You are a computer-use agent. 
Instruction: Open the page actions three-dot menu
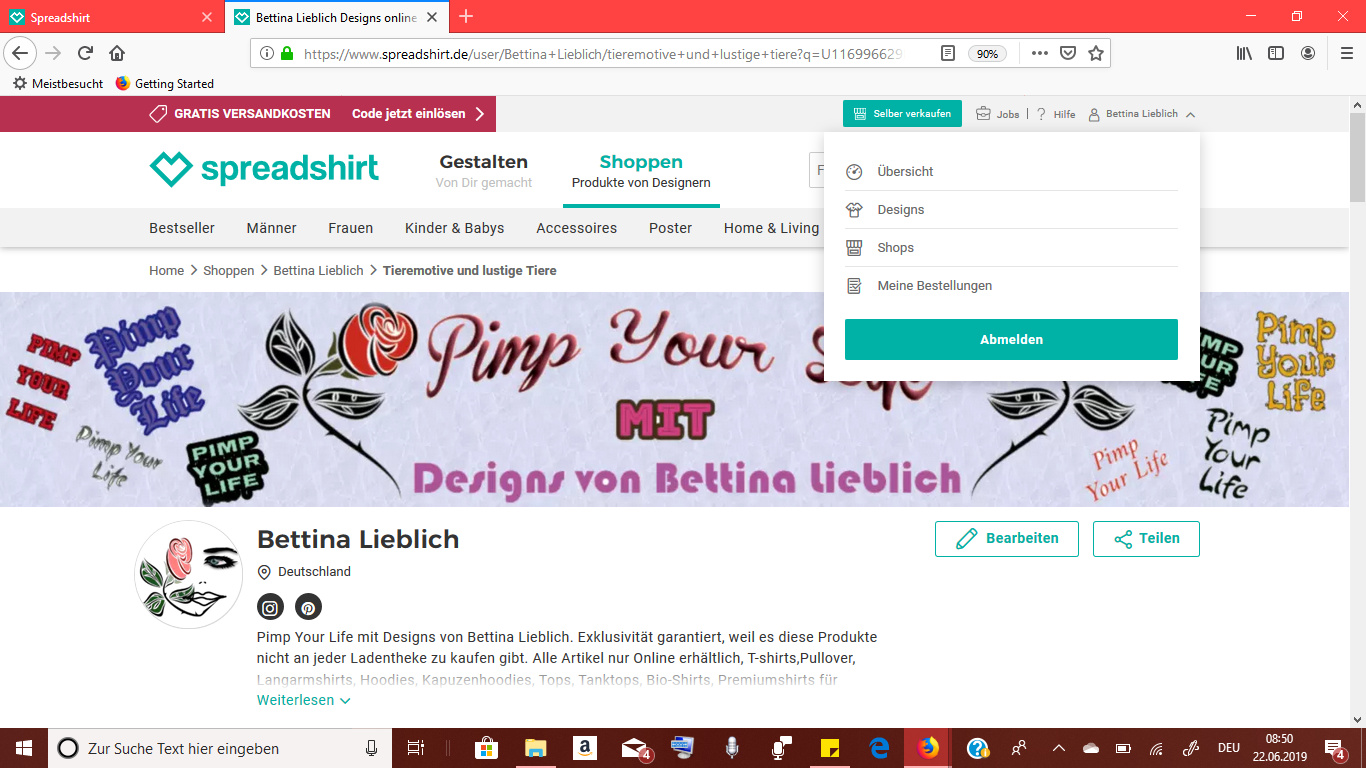1039,53
